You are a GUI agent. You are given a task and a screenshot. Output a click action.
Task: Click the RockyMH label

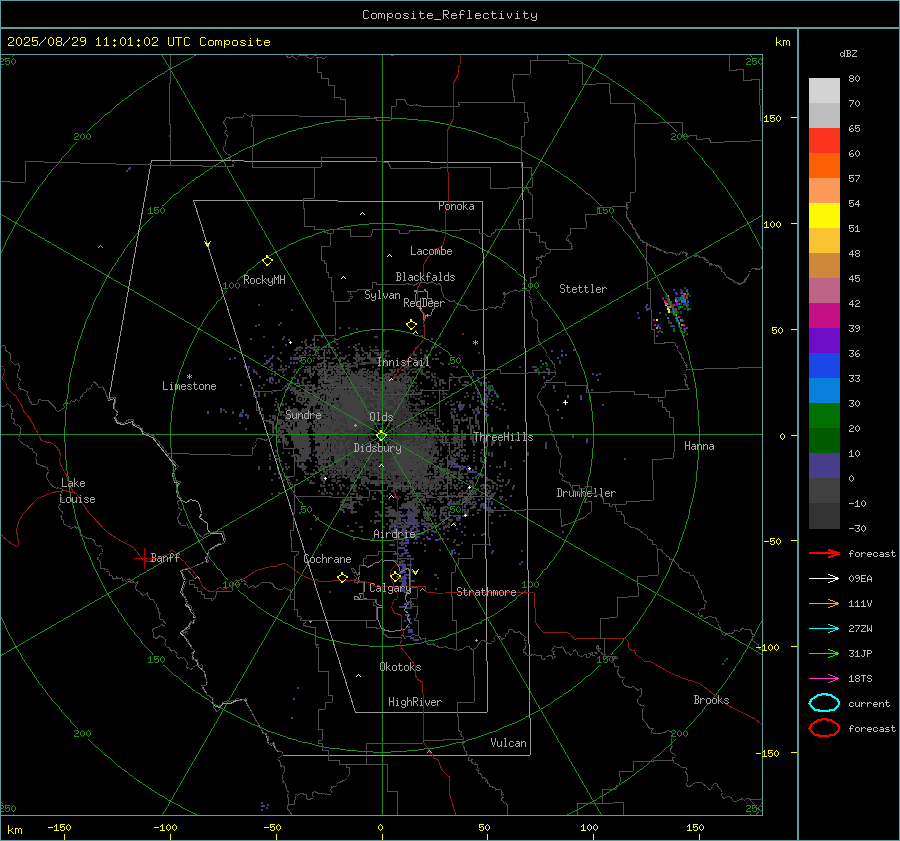pyautogui.click(x=264, y=280)
